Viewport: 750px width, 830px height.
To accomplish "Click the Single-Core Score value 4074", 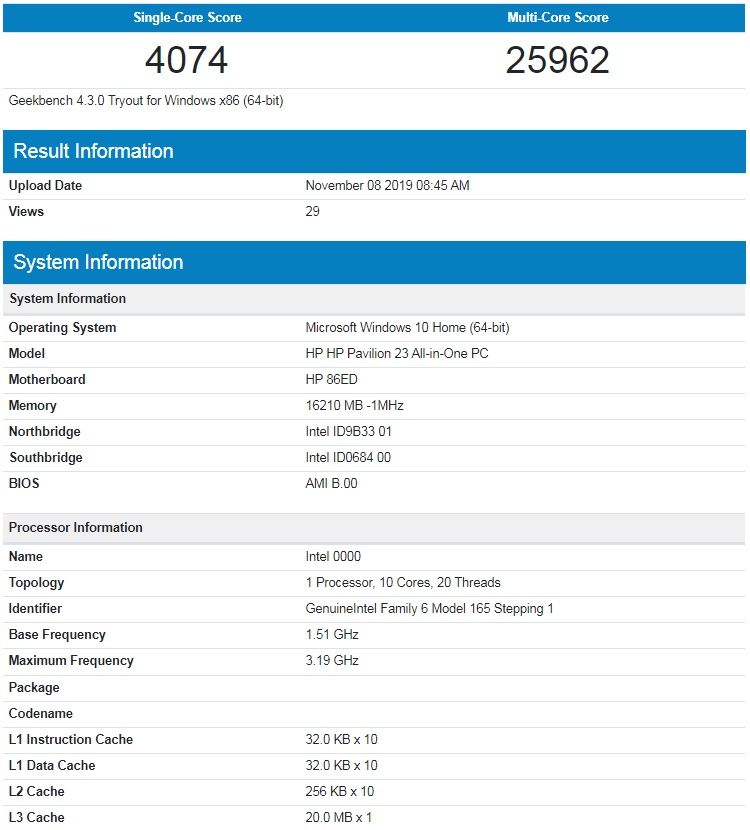I will (186, 60).
